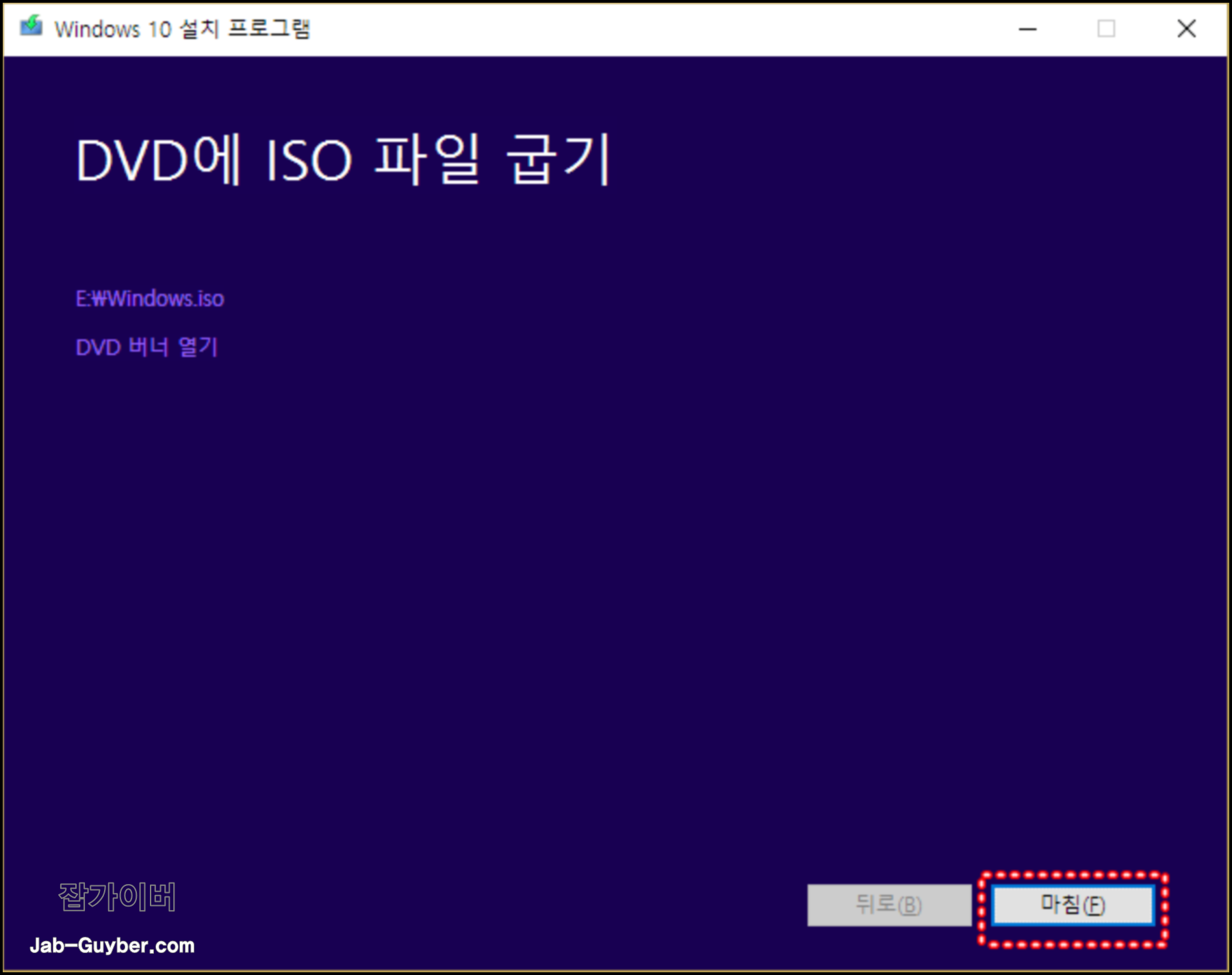Open the DVD 버너 열기 link
The height and width of the screenshot is (975, 1232).
click(146, 347)
